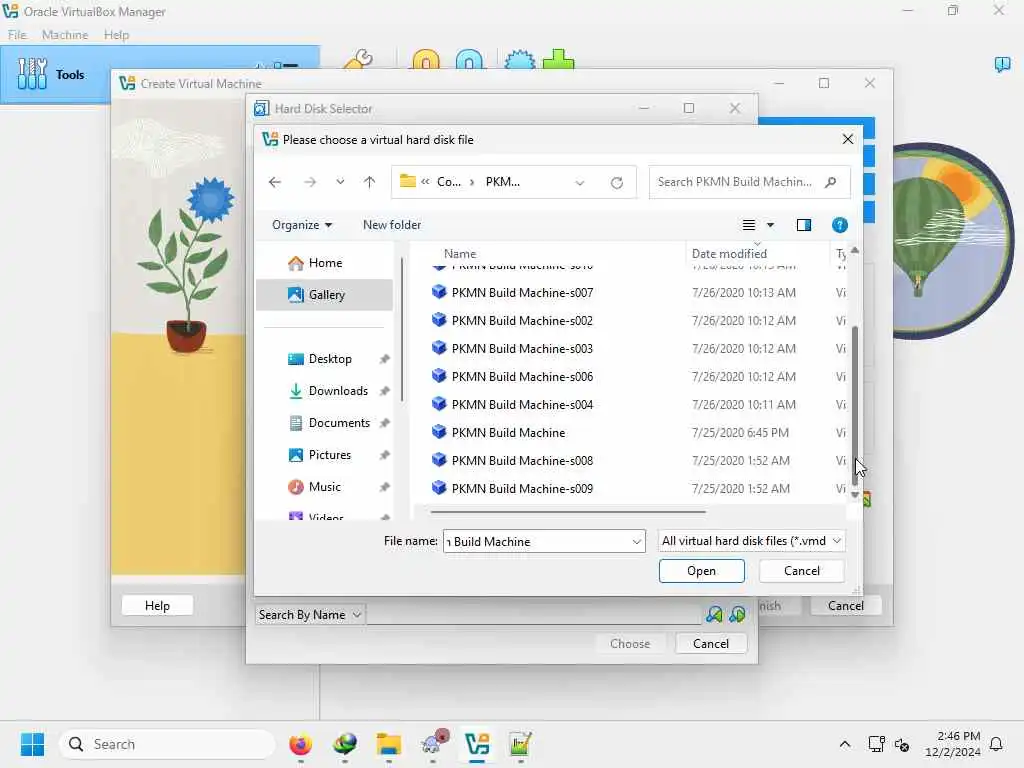Create a New folder
1024x768 pixels.
pyautogui.click(x=392, y=225)
